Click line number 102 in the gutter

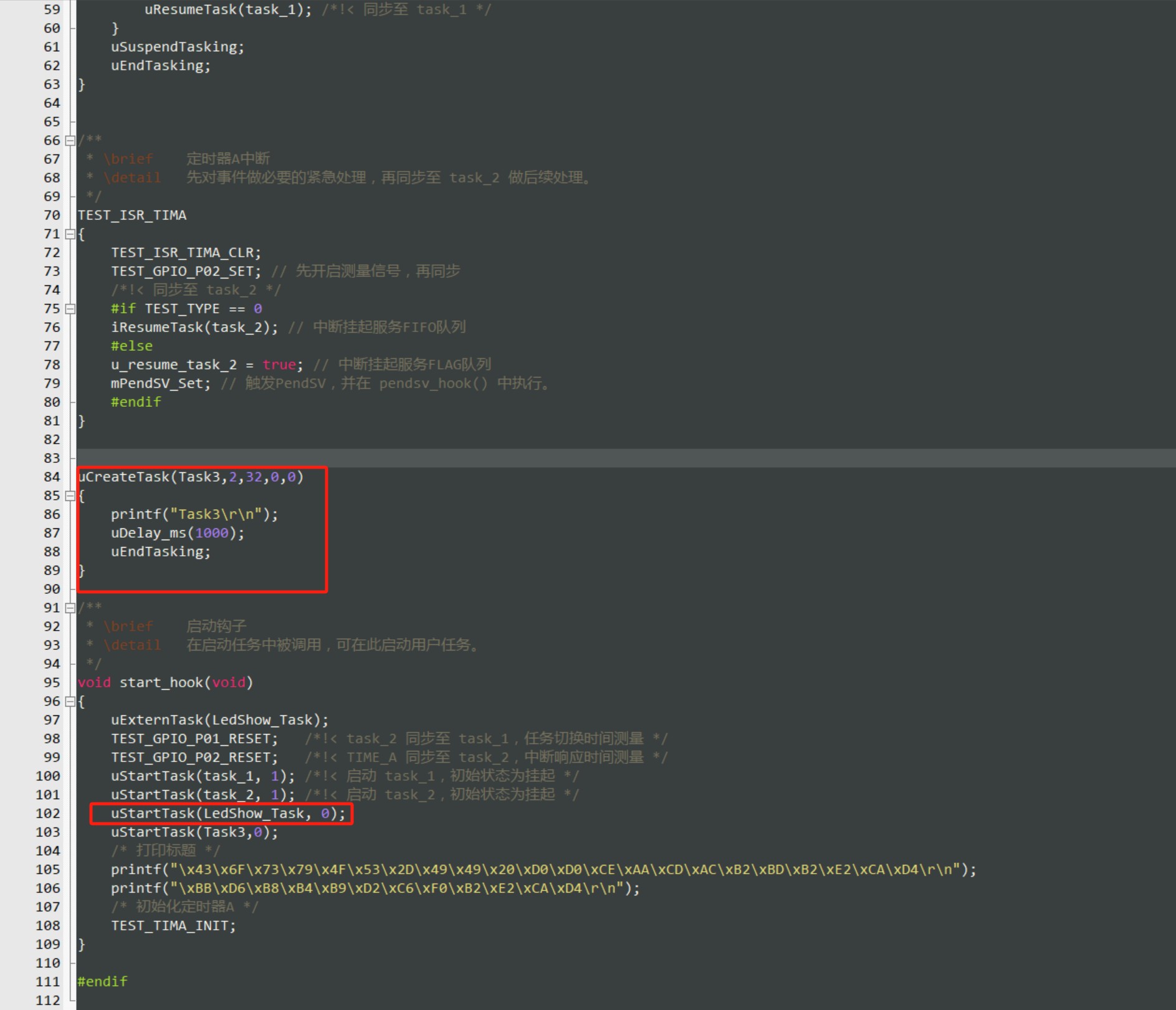point(48,813)
